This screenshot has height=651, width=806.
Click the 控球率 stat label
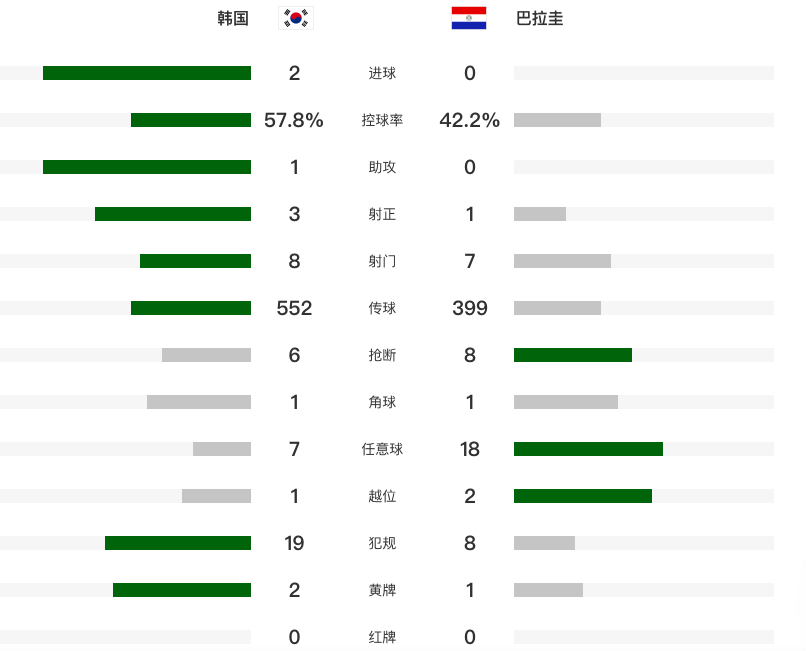click(382, 120)
